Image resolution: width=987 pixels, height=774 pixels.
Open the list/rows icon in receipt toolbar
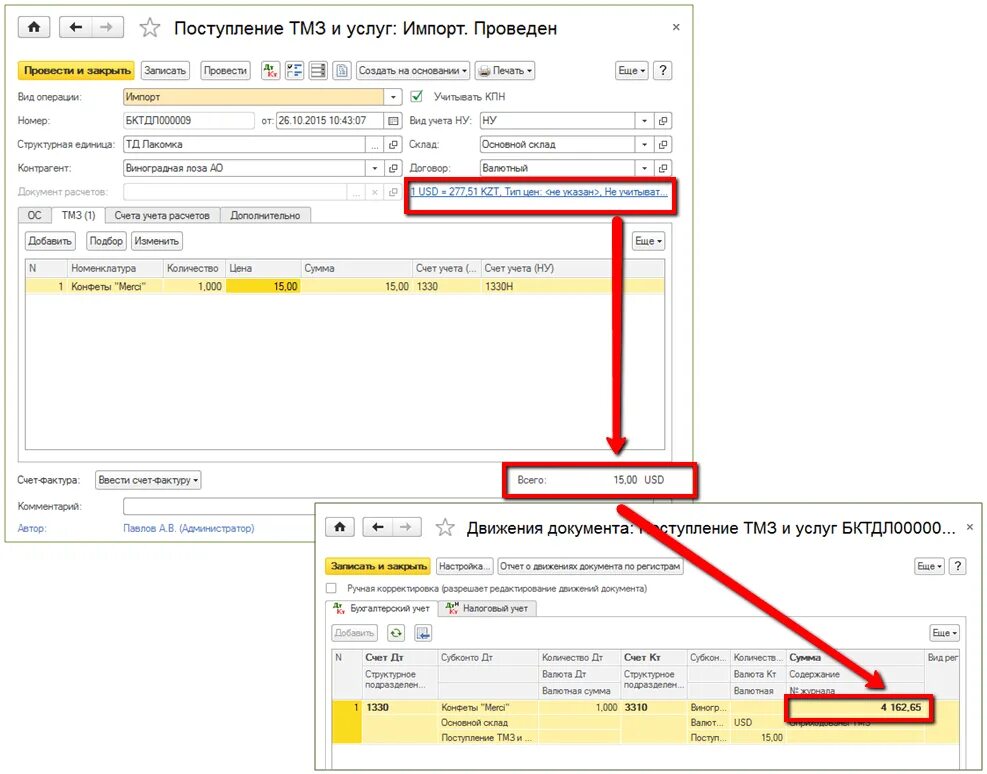point(319,70)
